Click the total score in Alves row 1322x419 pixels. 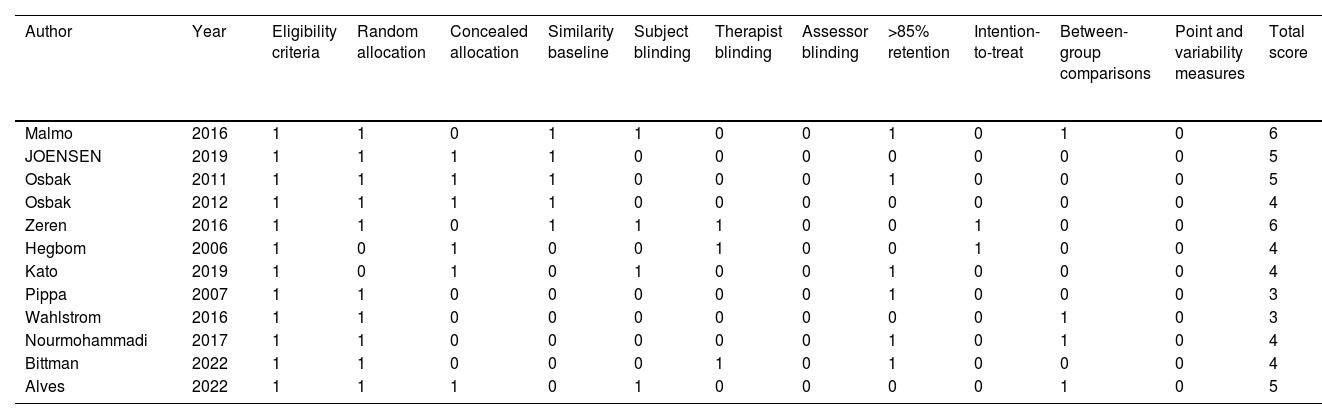pos(1272,386)
